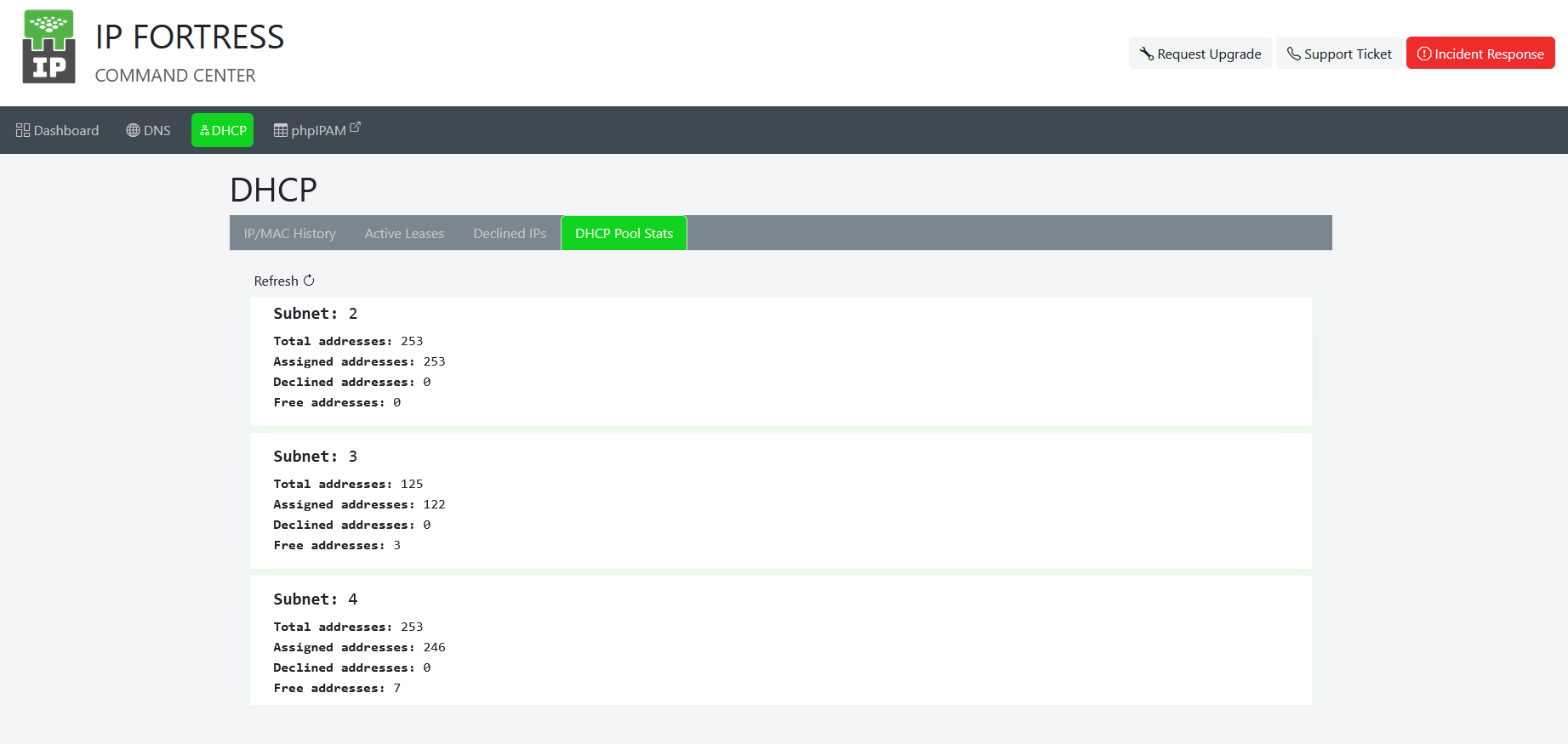
Task: Click the 'Subnet: 4' heading
Action: tap(315, 599)
